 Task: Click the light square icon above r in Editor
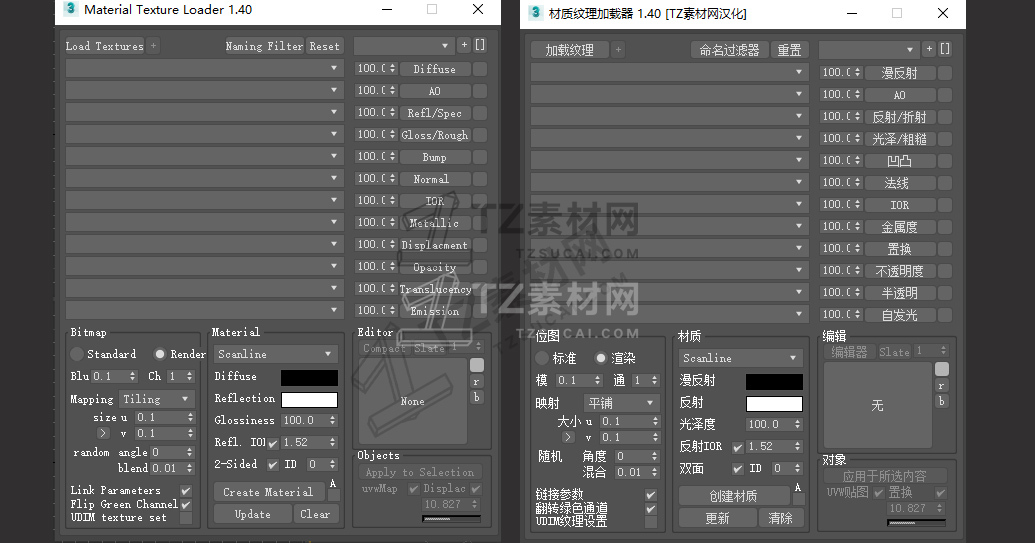tap(477, 365)
